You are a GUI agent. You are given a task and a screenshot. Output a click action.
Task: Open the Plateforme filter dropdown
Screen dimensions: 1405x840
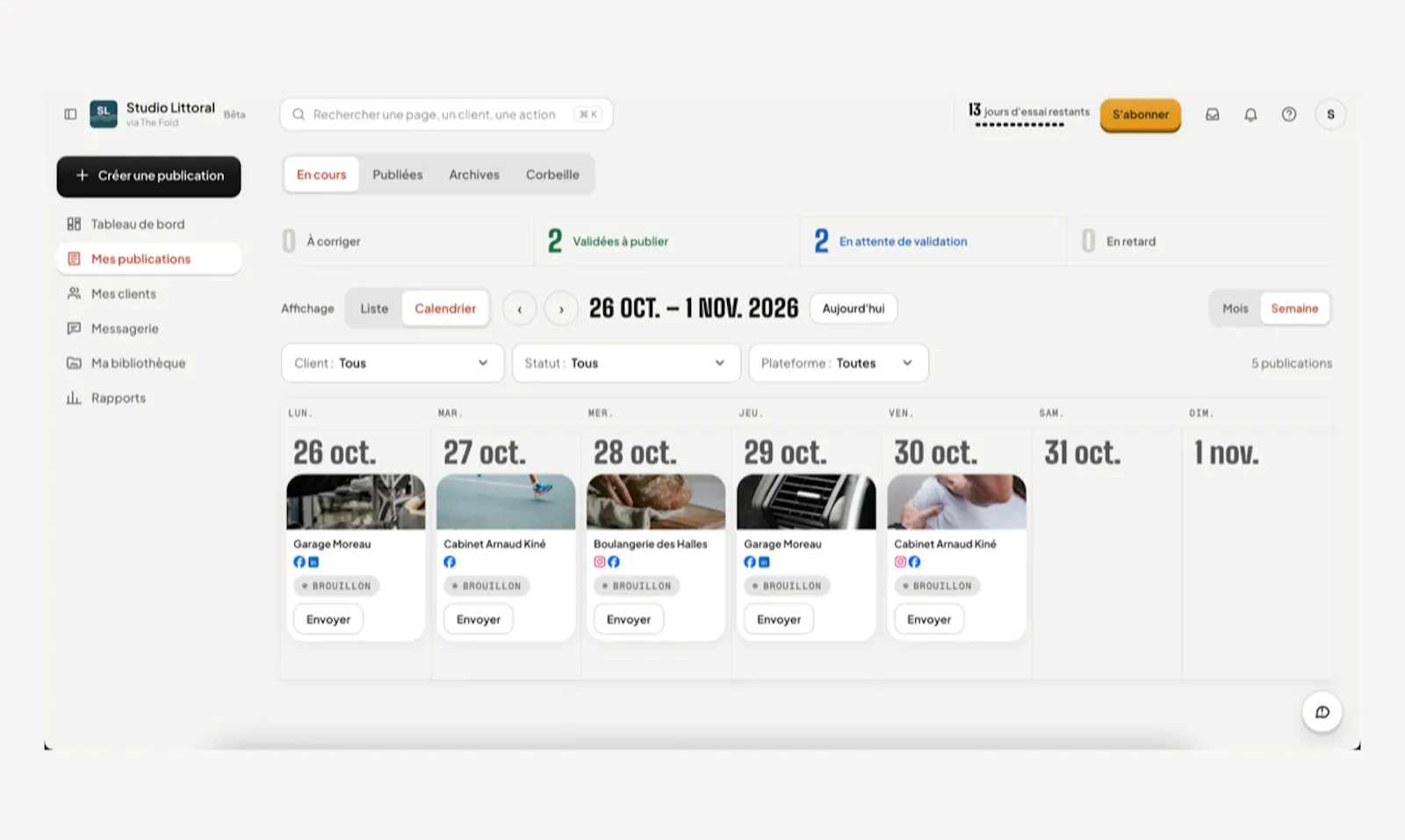click(x=839, y=363)
